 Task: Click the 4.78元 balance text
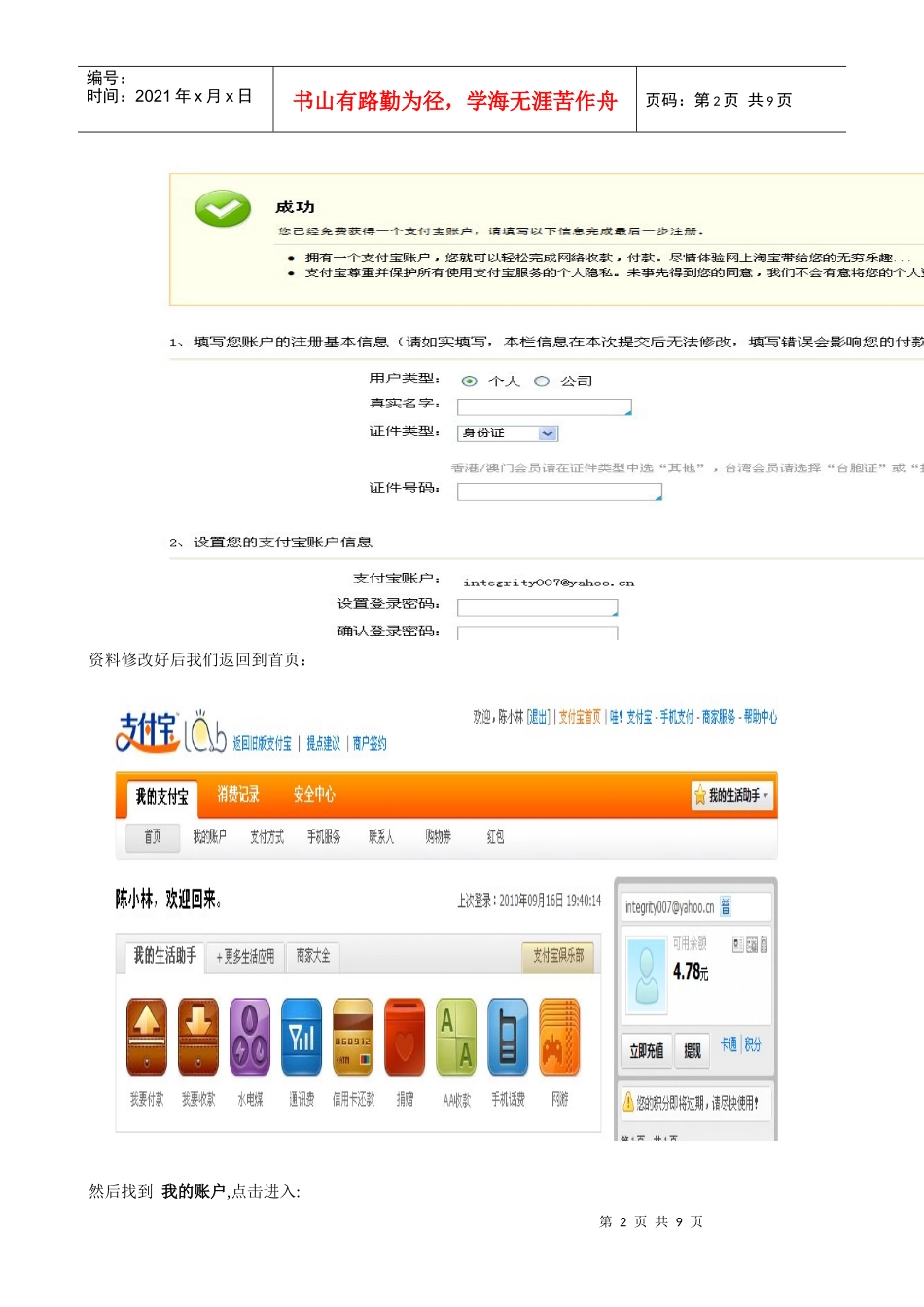[691, 971]
